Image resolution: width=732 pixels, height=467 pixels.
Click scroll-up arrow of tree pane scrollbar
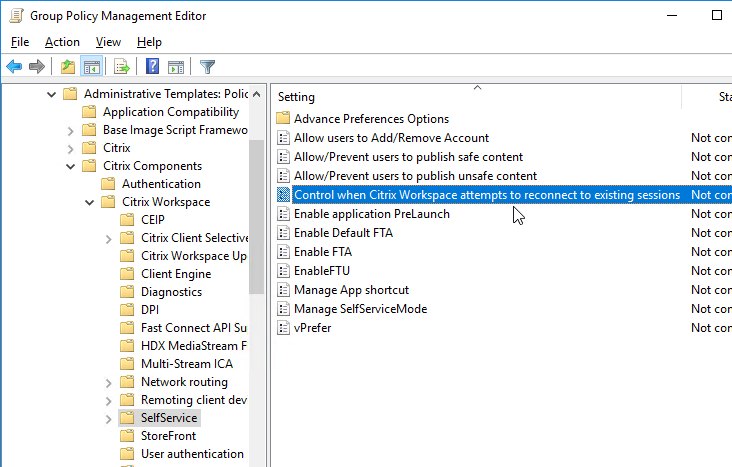[256, 94]
